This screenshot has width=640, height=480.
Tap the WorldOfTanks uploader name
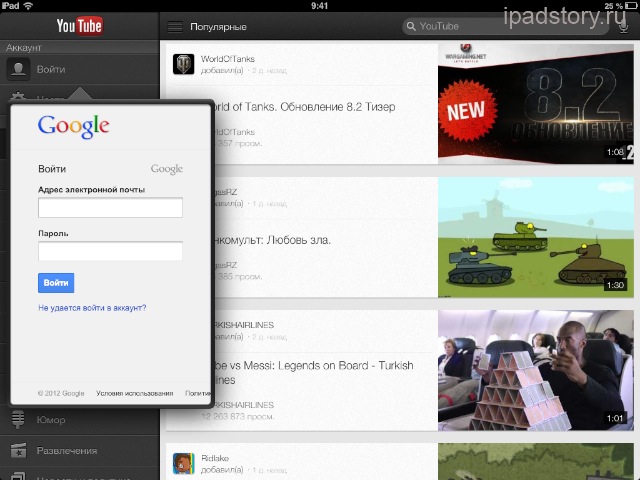228,59
